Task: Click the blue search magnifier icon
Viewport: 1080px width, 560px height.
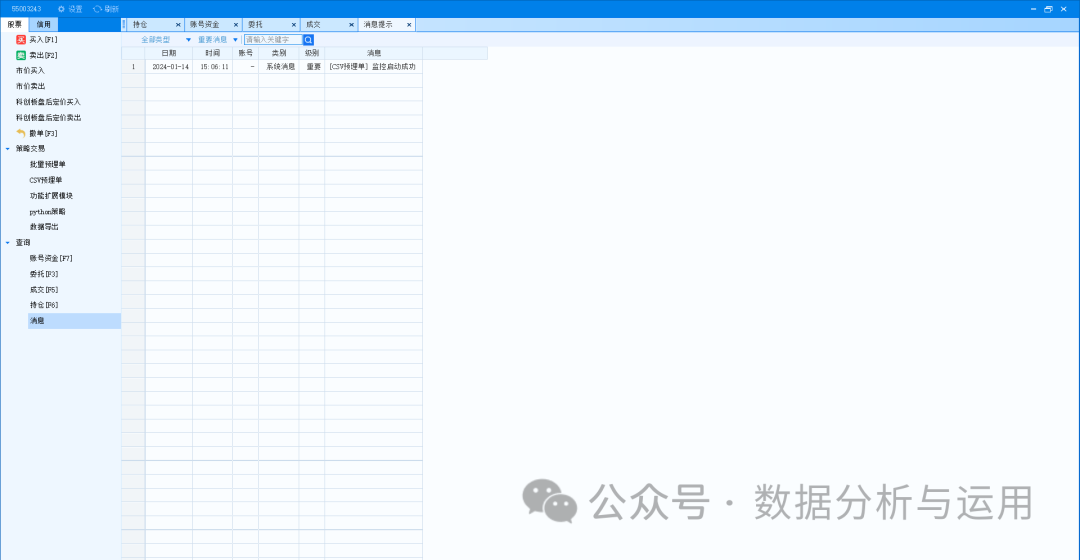Action: click(x=309, y=40)
